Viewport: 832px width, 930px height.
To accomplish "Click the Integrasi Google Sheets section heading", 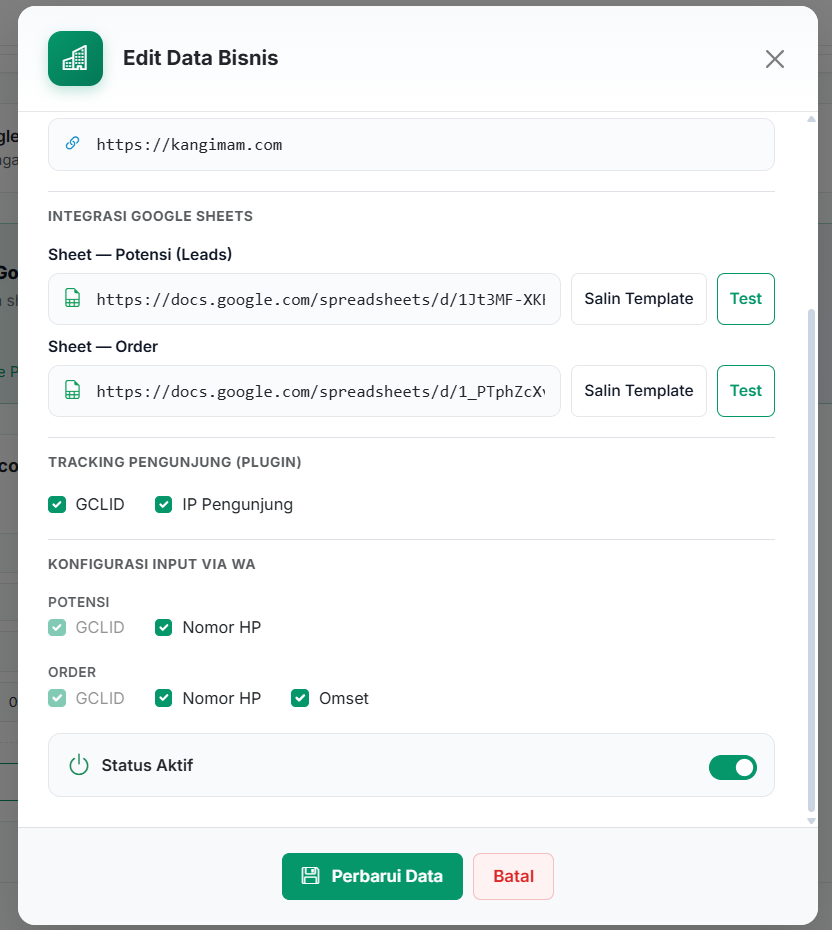I will [150, 216].
